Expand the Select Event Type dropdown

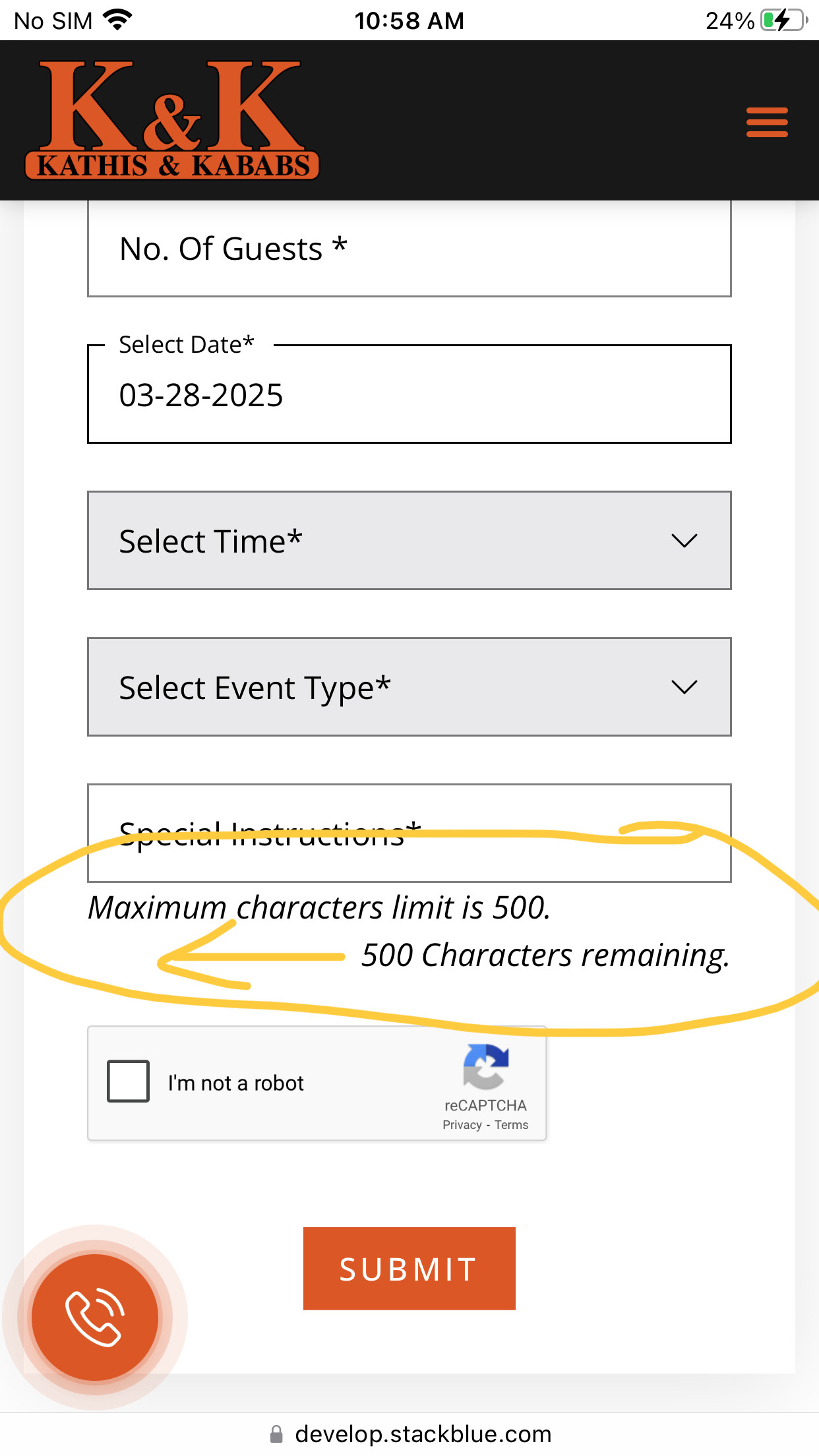tap(409, 687)
